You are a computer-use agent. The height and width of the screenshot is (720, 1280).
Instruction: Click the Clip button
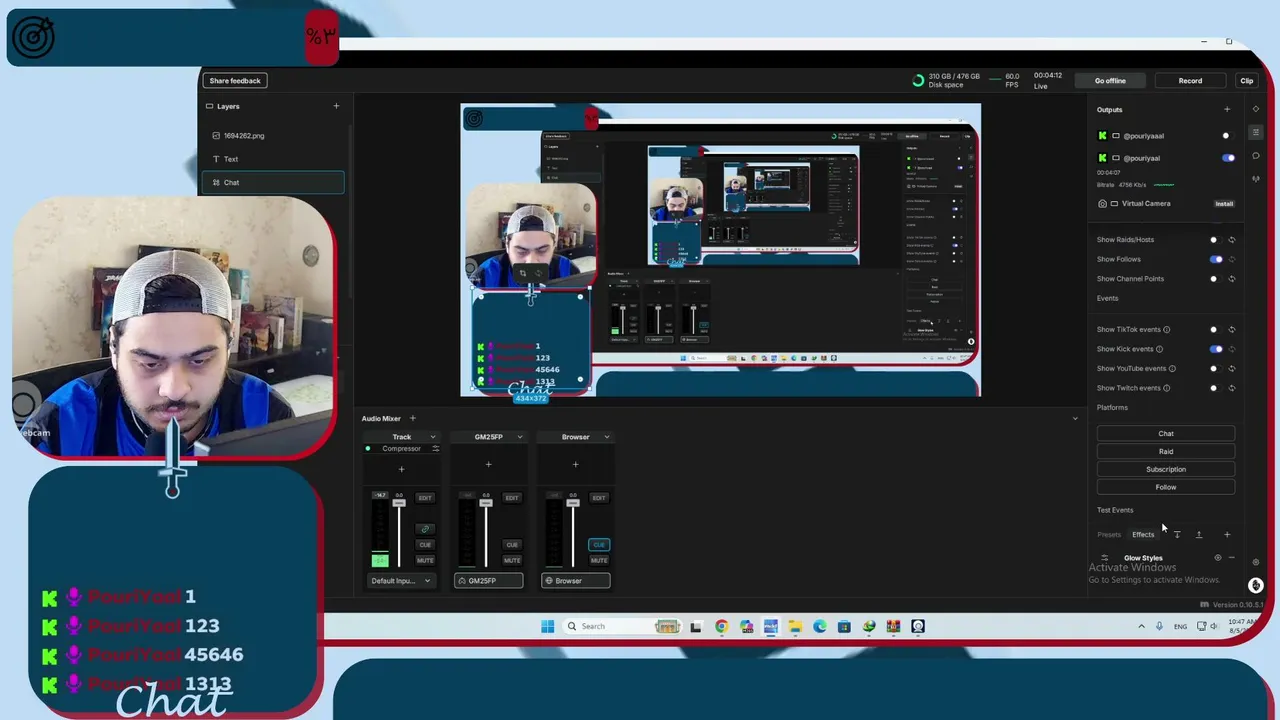[x=1247, y=81]
